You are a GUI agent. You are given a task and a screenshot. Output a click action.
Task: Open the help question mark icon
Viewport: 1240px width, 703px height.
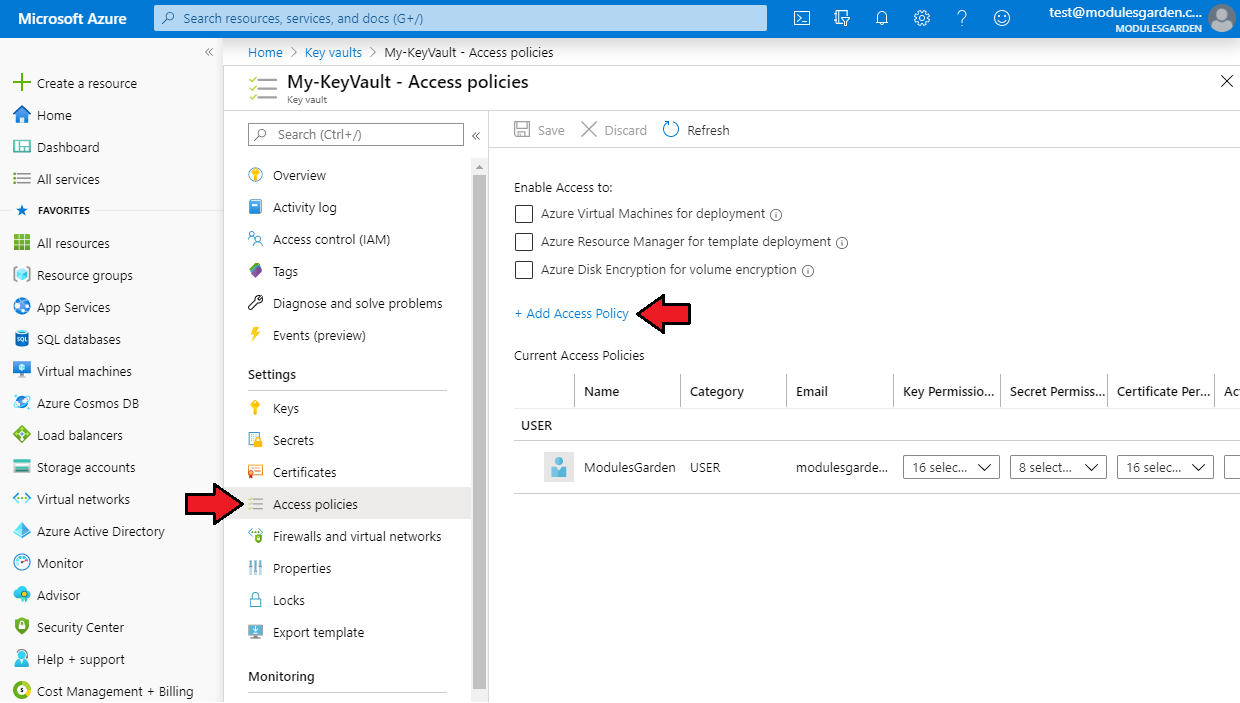tap(962, 18)
